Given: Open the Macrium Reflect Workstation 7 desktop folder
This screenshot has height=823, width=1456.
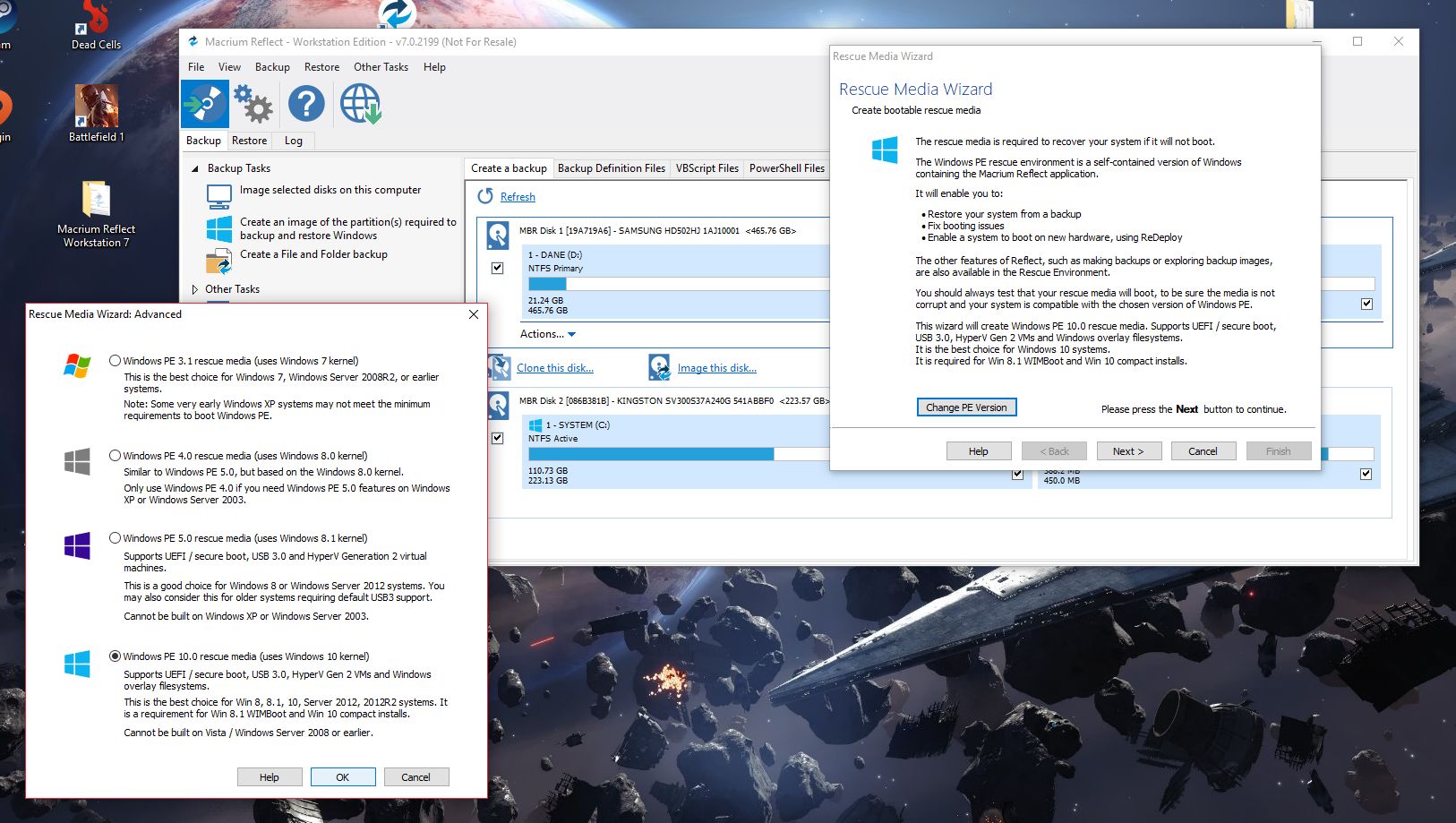Looking at the screenshot, I should point(96,213).
